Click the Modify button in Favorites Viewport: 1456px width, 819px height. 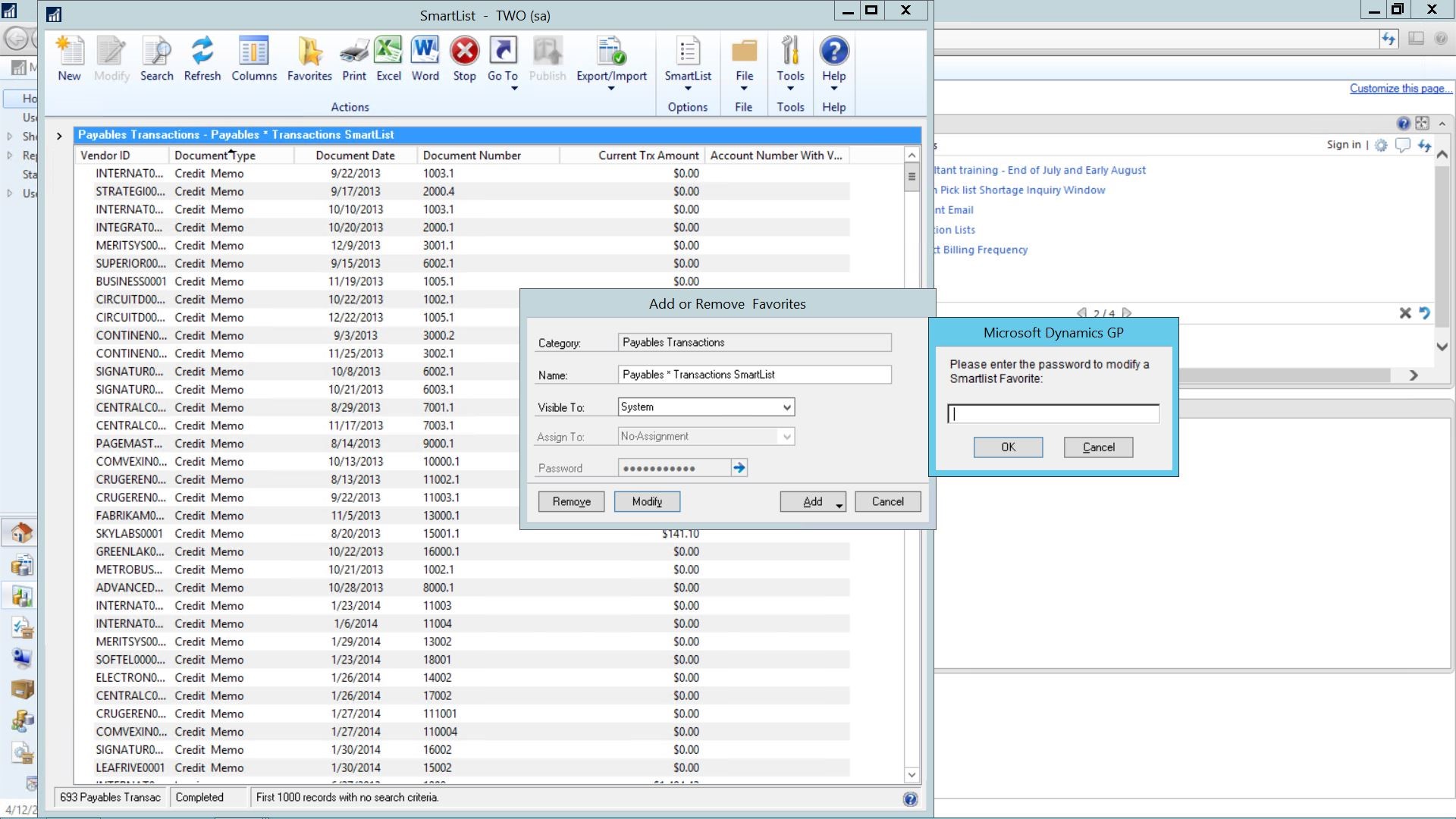[646, 502]
